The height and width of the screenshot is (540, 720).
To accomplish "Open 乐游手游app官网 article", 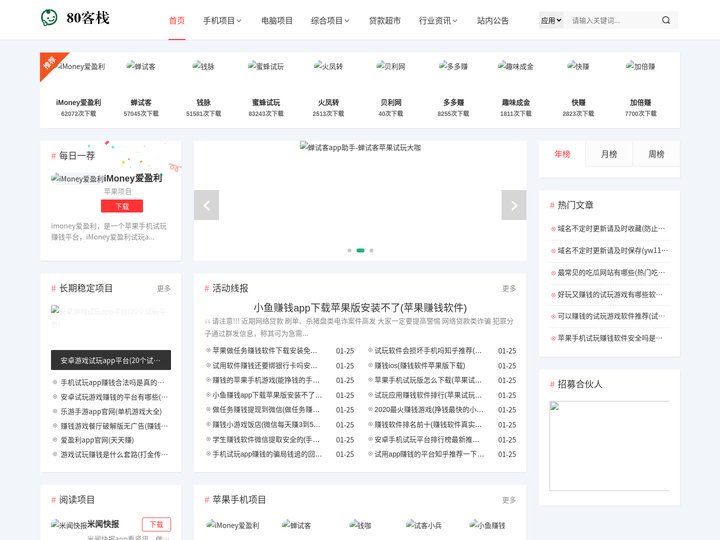I will [x=111, y=411].
